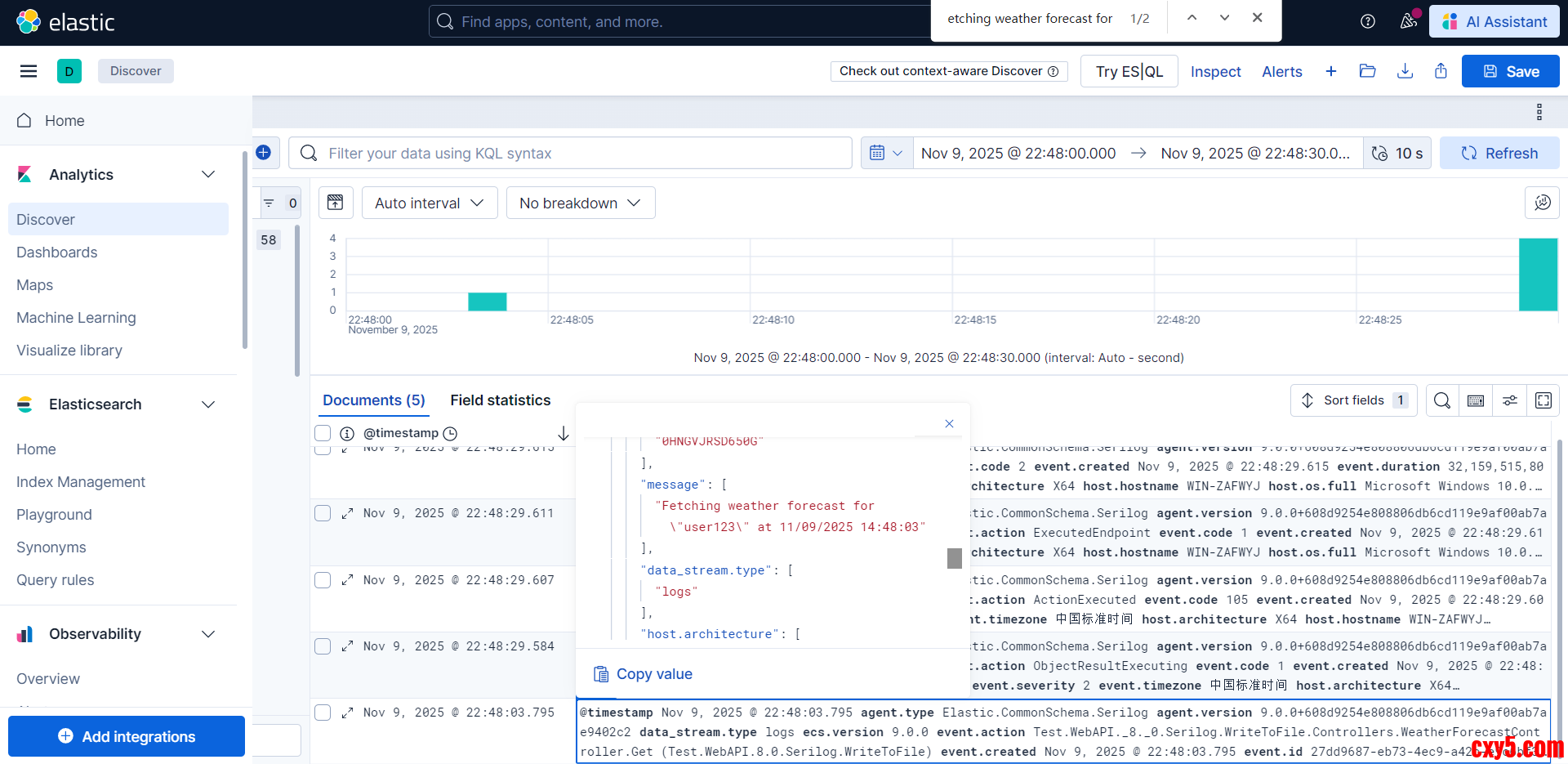The height and width of the screenshot is (764, 1568).
Task: Click the add filter plus icon
Action: pos(264,153)
